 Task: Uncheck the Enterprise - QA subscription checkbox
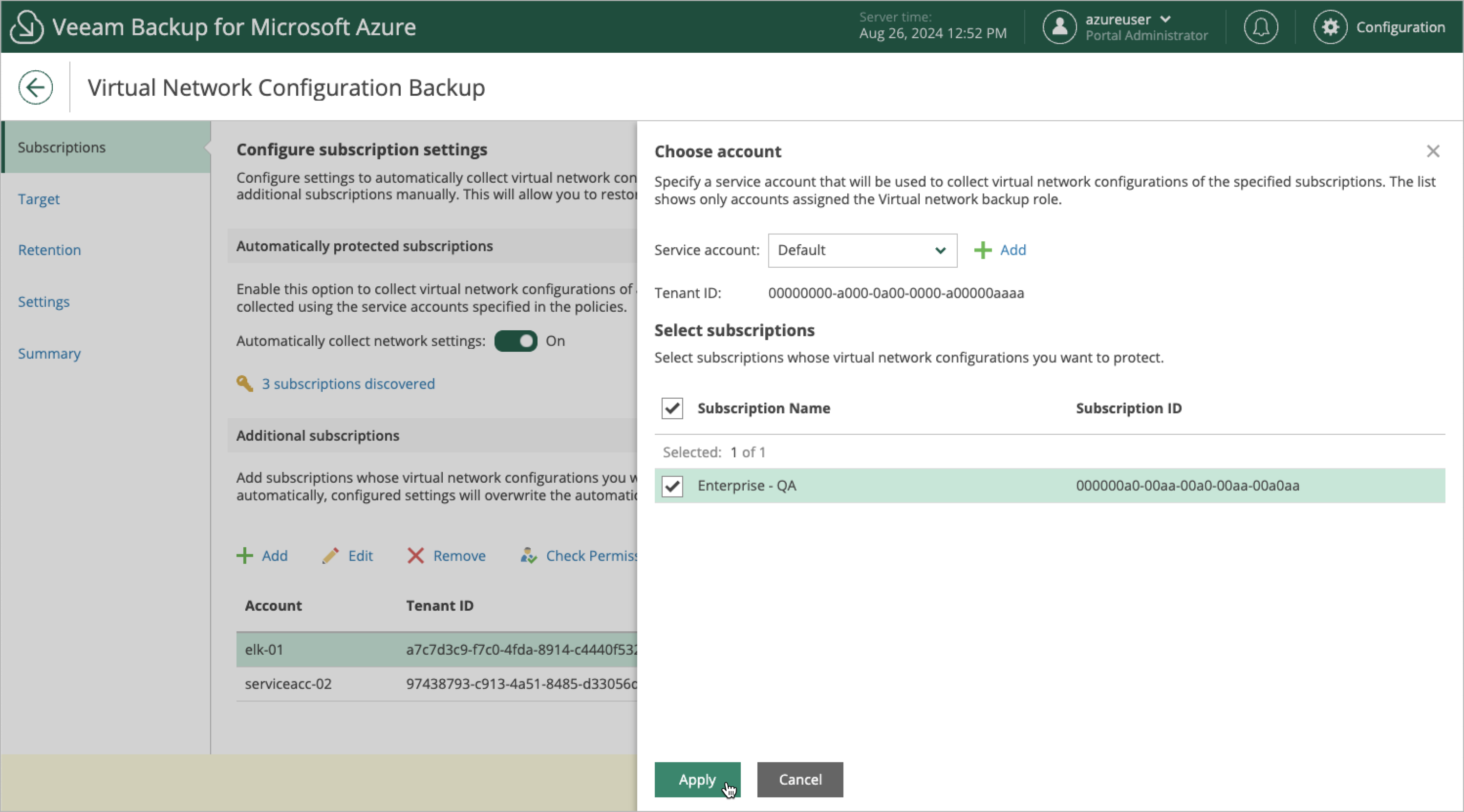pyautogui.click(x=672, y=487)
